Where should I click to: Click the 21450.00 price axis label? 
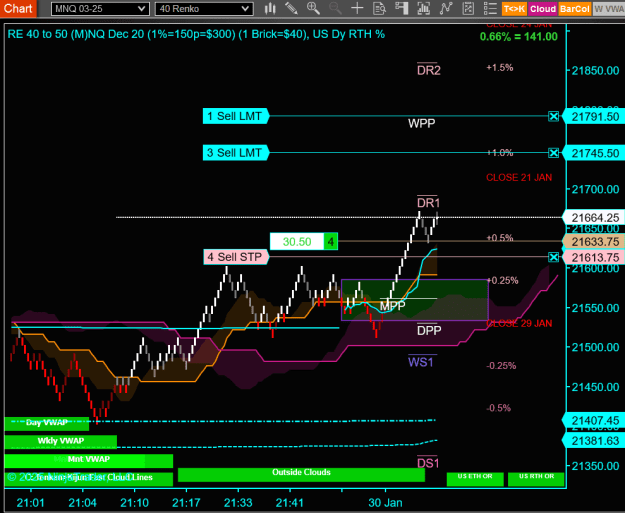pos(596,387)
